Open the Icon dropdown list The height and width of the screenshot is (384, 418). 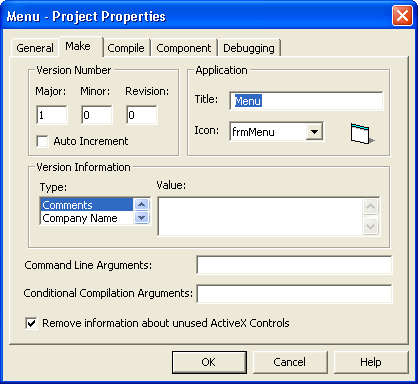314,132
